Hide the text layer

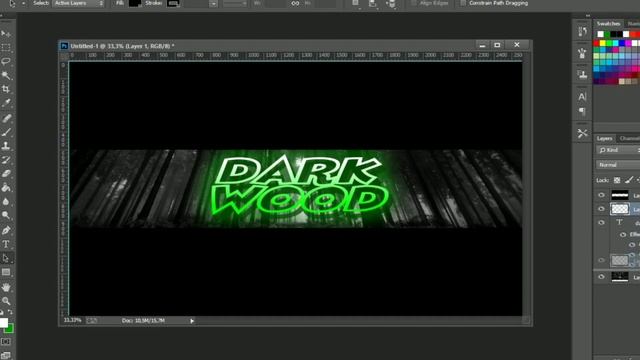[x=601, y=222]
